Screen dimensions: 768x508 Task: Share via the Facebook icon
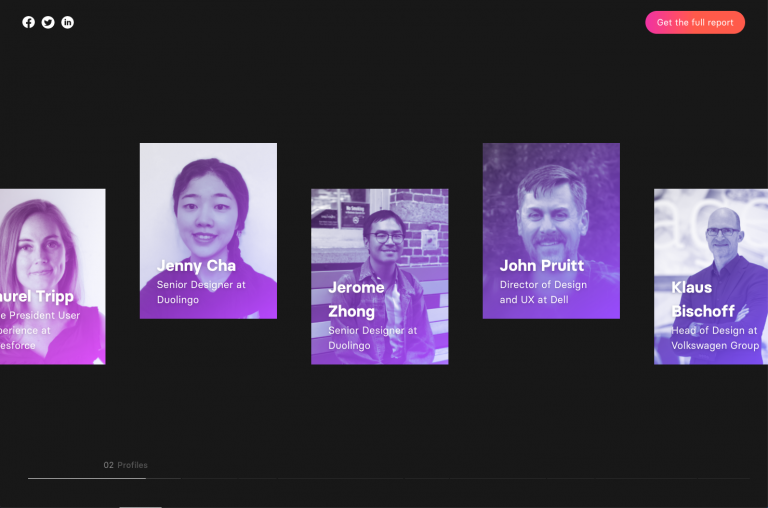coord(28,22)
